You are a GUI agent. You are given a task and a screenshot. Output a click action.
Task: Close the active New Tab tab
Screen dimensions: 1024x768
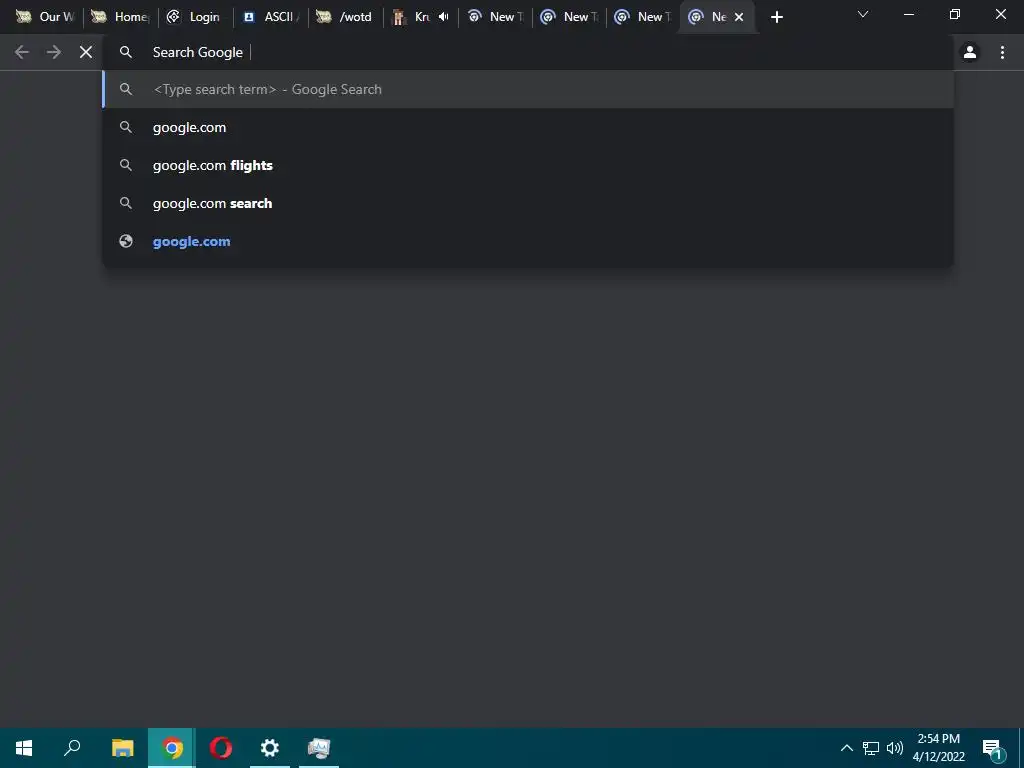pos(739,17)
